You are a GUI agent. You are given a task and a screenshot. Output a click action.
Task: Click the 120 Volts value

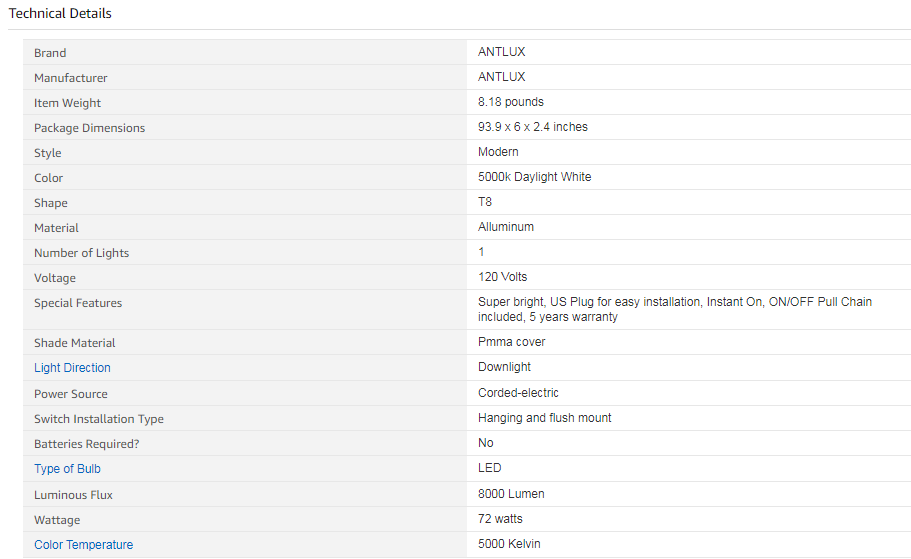coord(503,277)
